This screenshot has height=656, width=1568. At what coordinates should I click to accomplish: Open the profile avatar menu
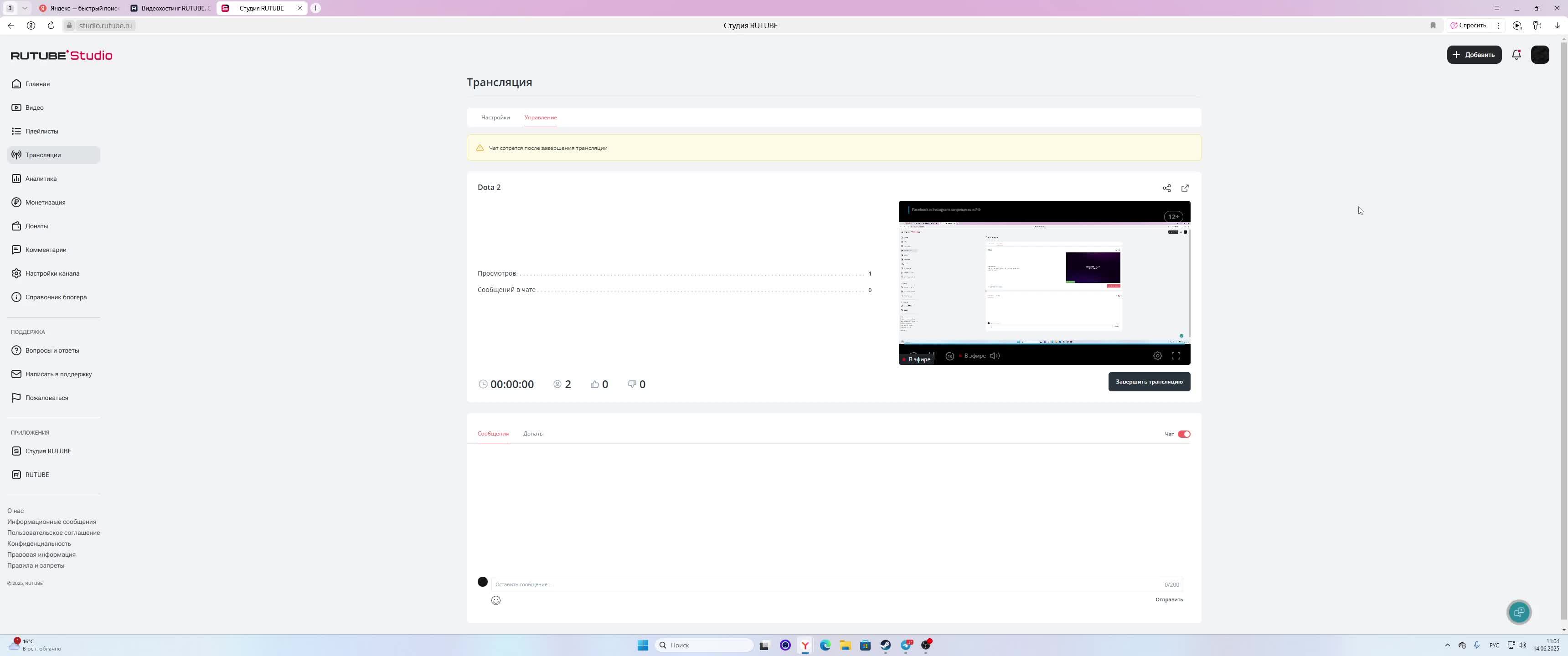(1540, 55)
